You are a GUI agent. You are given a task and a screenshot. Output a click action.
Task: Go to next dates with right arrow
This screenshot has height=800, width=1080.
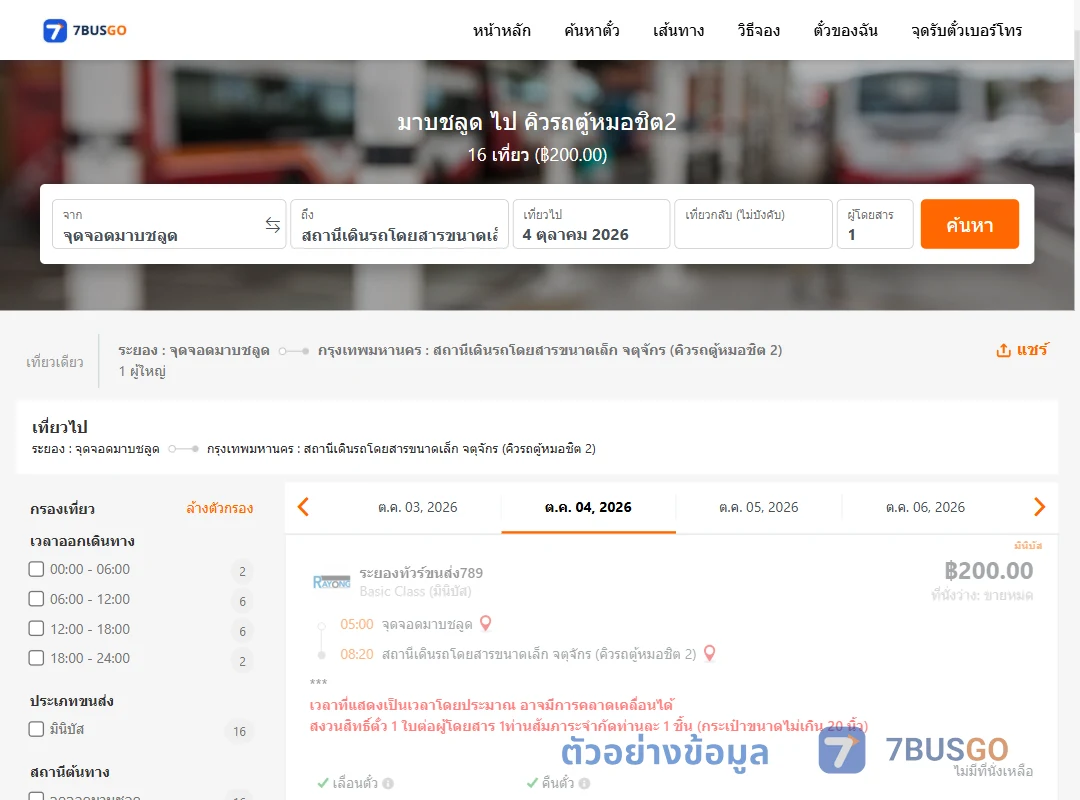tap(1039, 507)
